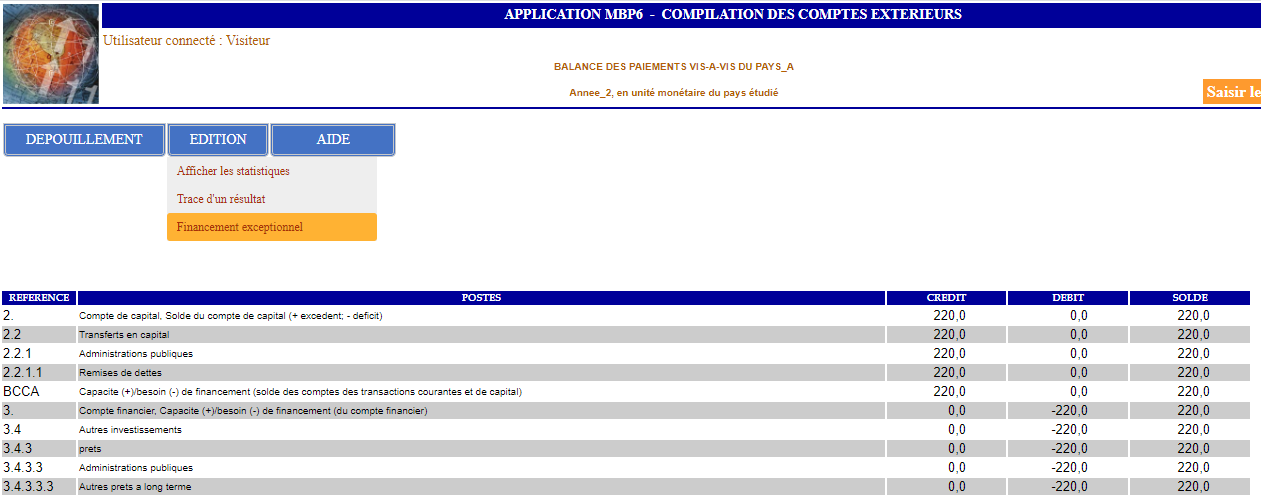The image size is (1261, 499).
Task: Click the Utilisateur connecté : Visiteur text
Action: [x=186, y=41]
